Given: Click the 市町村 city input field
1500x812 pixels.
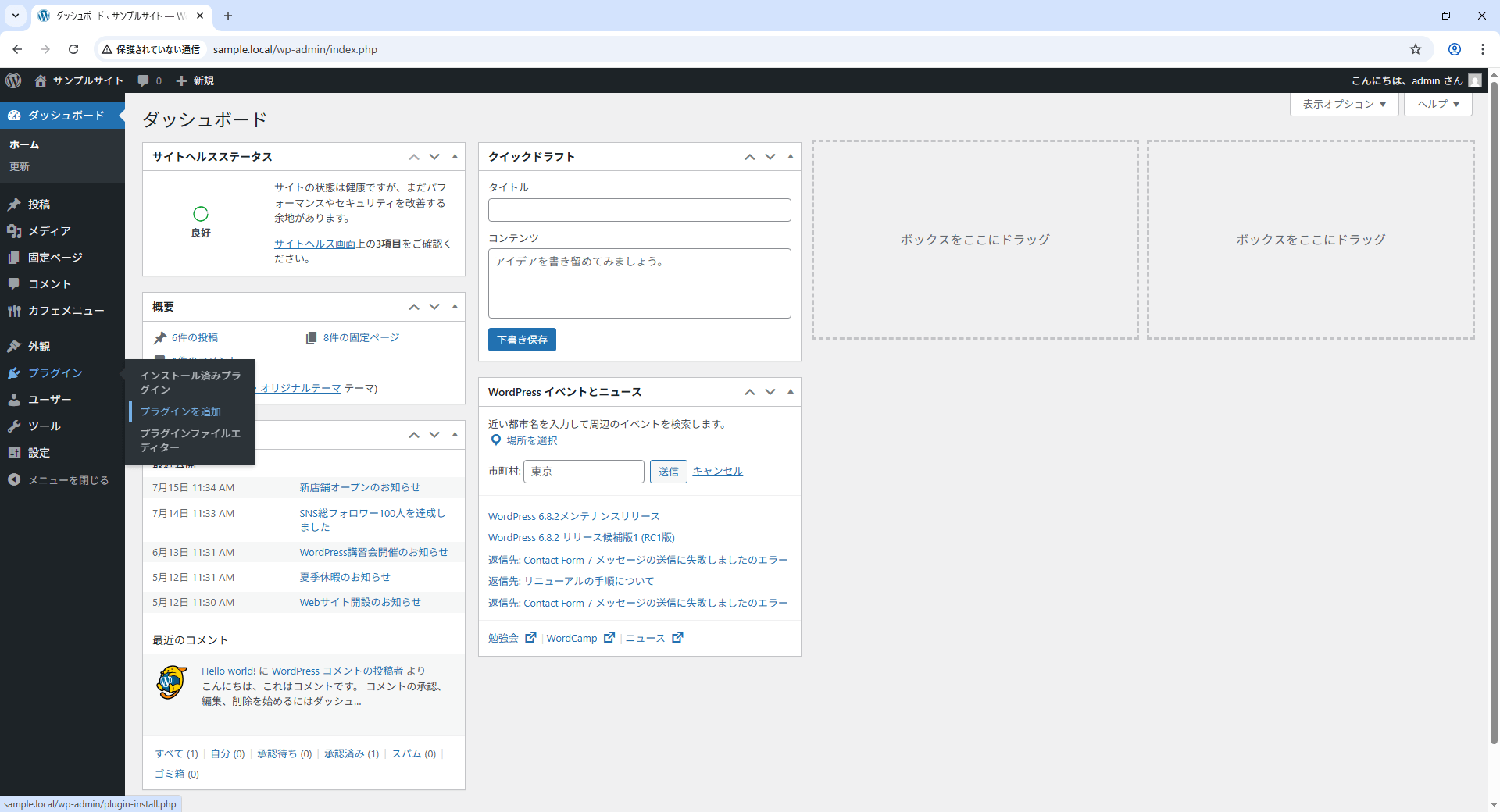Looking at the screenshot, I should tap(584, 472).
